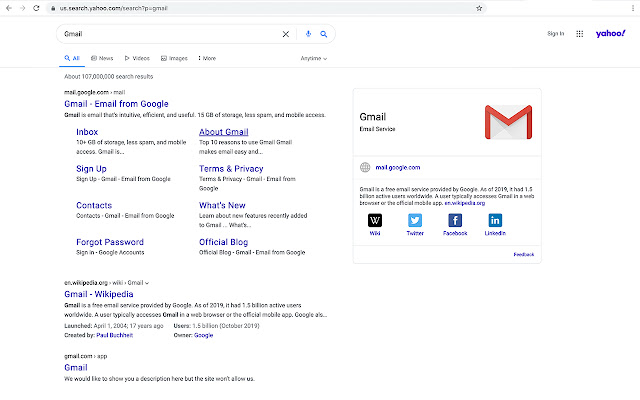This screenshot has width=640, height=400.
Task: Open the Wikipedia icon in Gmail panel
Action: [x=375, y=221]
